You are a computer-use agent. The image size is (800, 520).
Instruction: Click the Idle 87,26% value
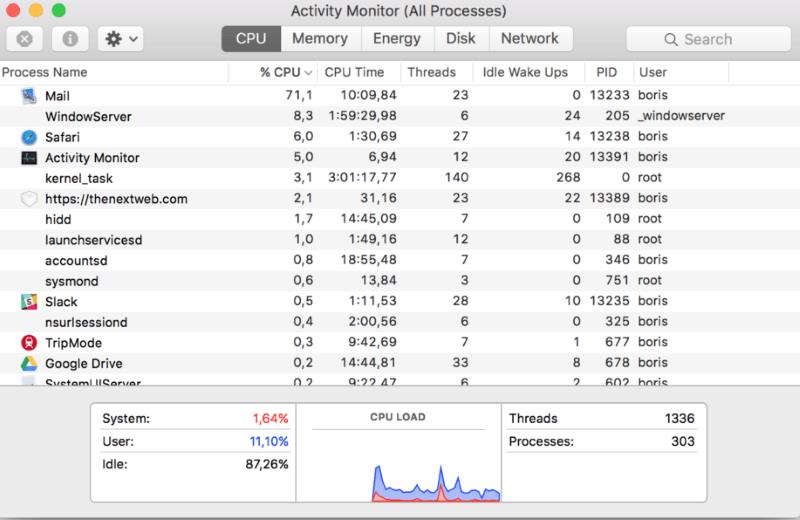coord(267,464)
